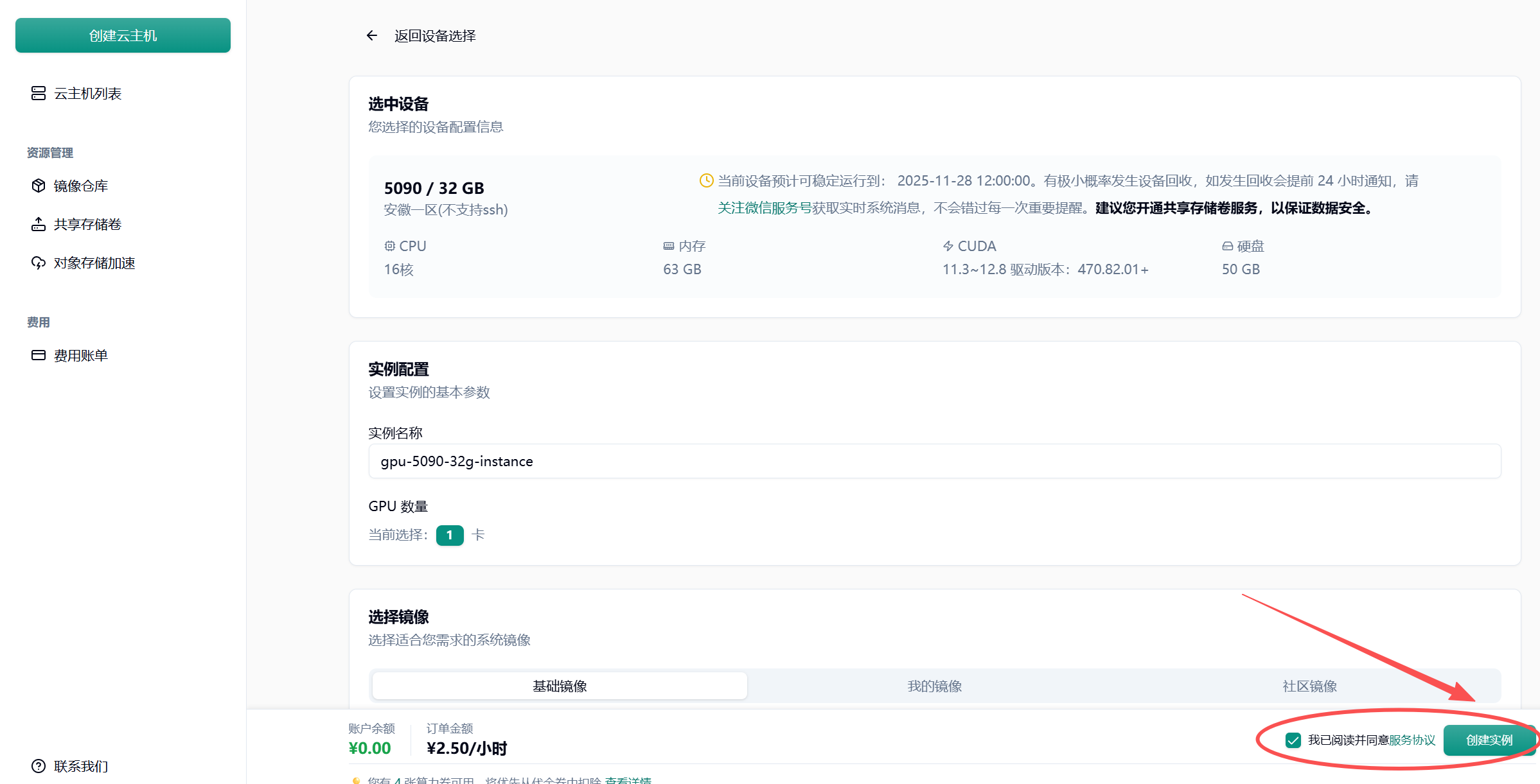This screenshot has height=784, width=1540.
Task: Open the 查看详情 coupon link
Action: [628, 780]
